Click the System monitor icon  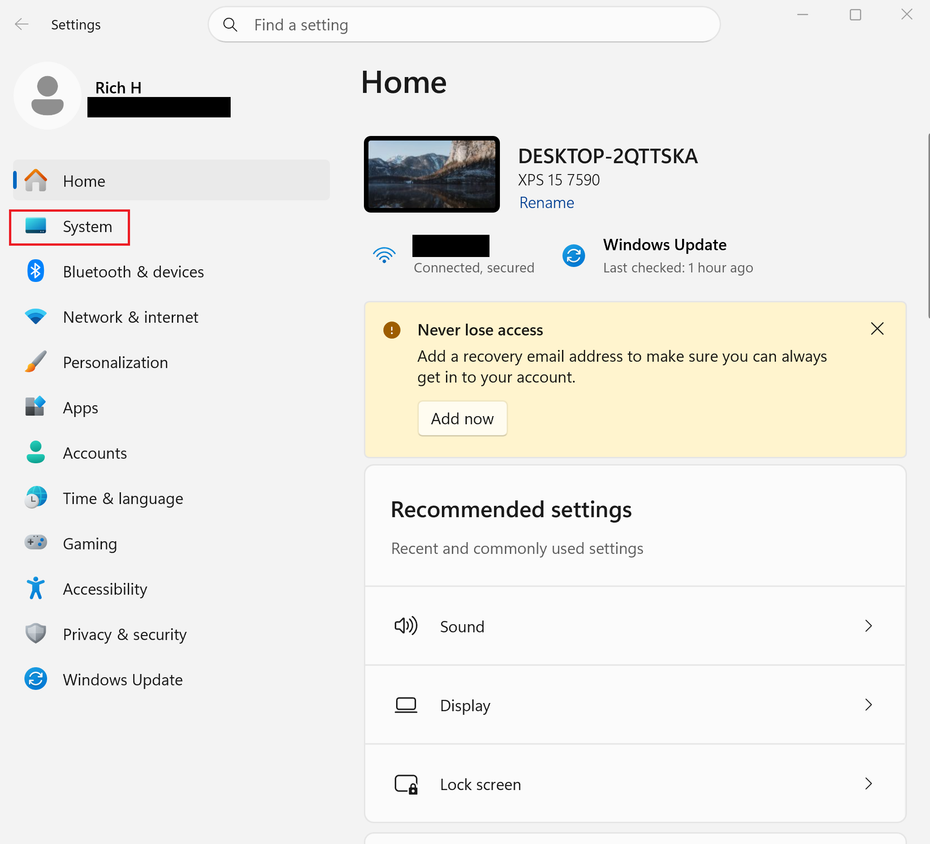(36, 226)
